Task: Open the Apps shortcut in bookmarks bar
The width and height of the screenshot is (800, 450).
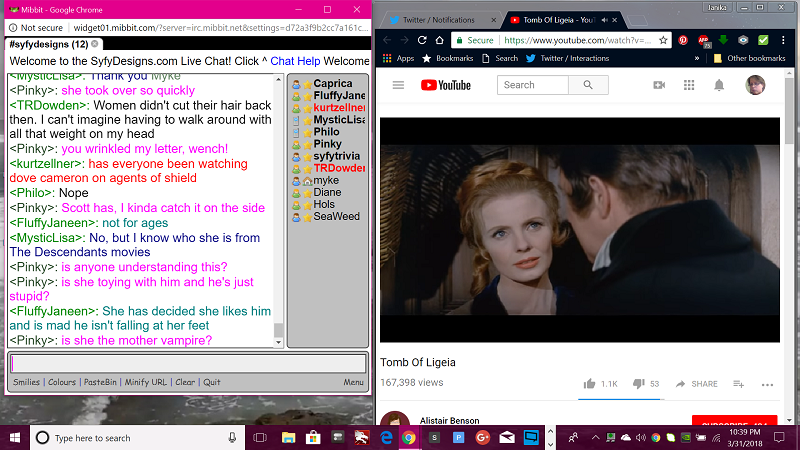Action: [x=398, y=58]
